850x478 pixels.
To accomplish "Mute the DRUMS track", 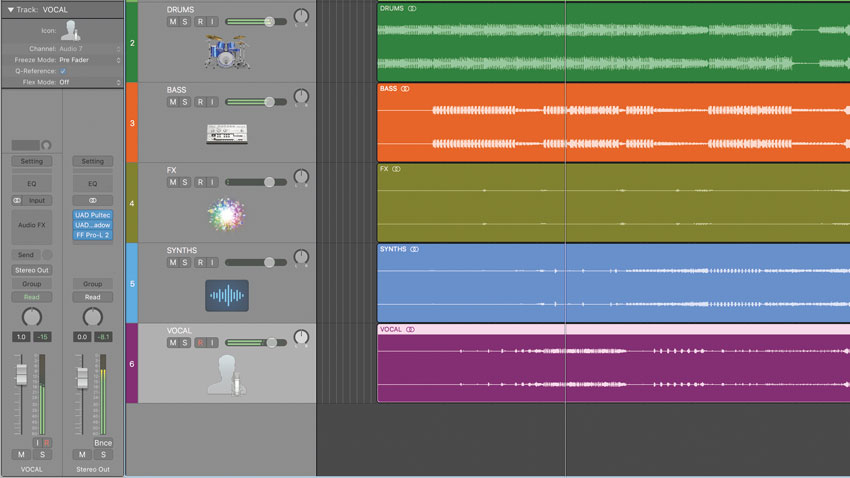I will [173, 22].
